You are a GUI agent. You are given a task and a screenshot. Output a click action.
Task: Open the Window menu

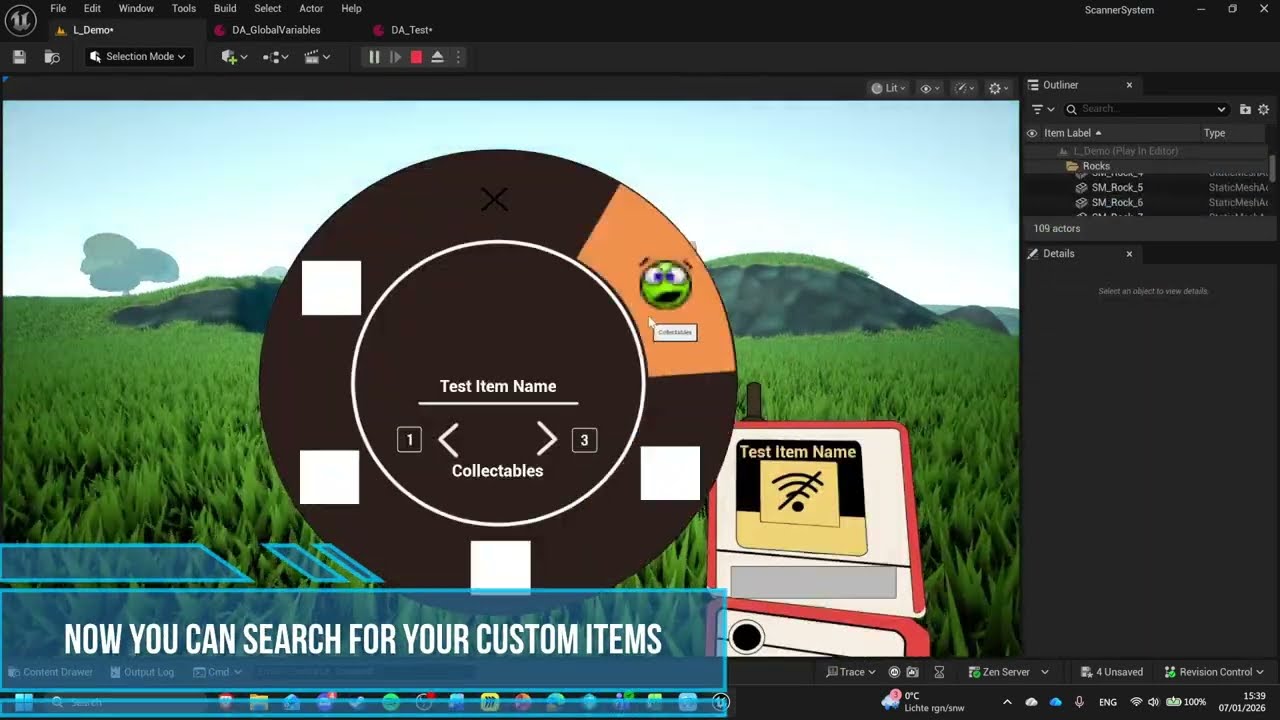pyautogui.click(x=136, y=8)
